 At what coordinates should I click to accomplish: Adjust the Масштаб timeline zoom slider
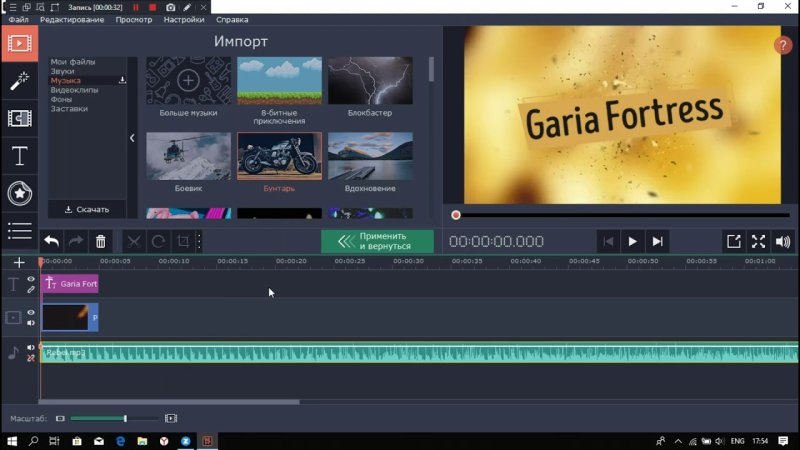click(x=124, y=418)
